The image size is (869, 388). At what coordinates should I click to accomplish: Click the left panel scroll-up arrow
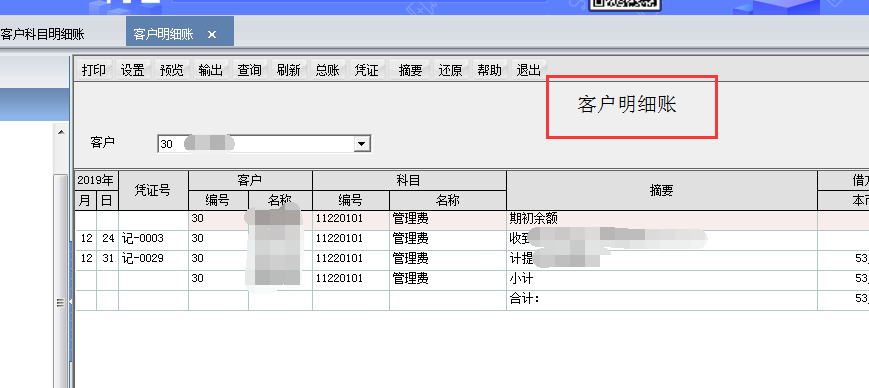pos(61,132)
